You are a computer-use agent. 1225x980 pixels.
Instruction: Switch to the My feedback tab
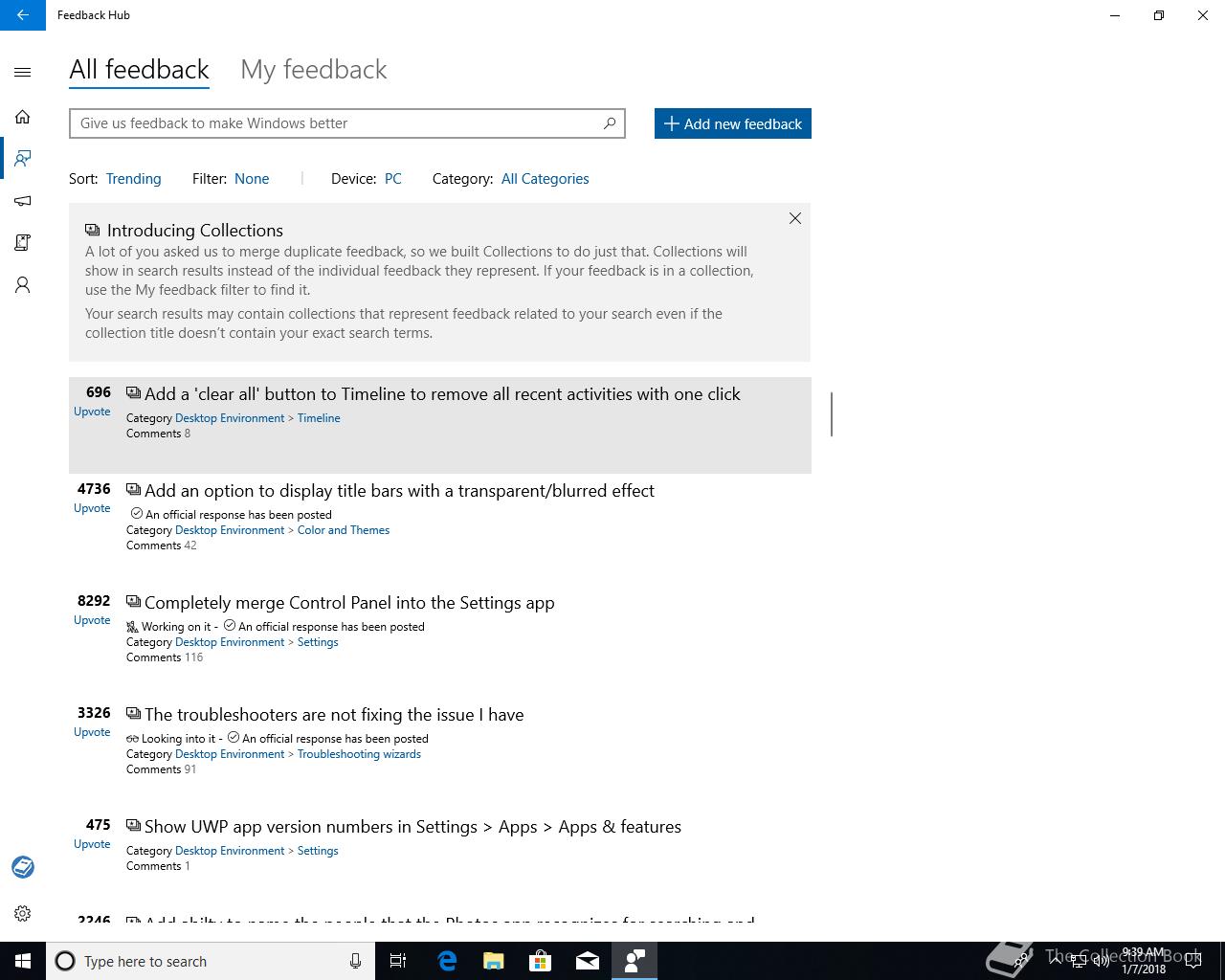314,70
